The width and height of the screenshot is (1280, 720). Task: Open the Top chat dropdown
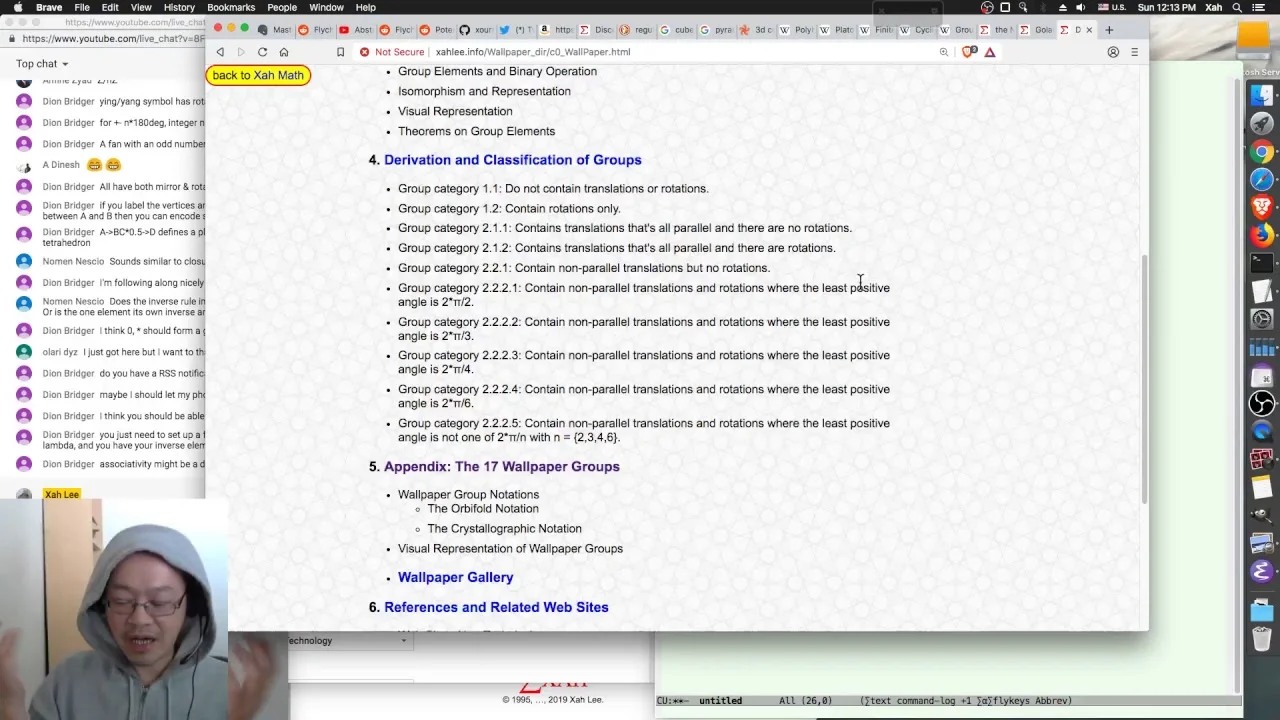pos(42,64)
